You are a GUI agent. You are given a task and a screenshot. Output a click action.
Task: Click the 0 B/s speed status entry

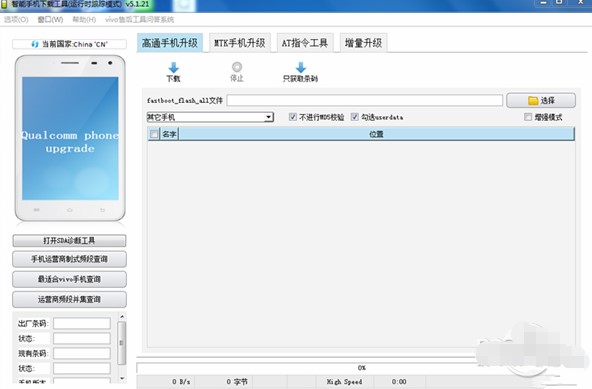tap(181, 382)
